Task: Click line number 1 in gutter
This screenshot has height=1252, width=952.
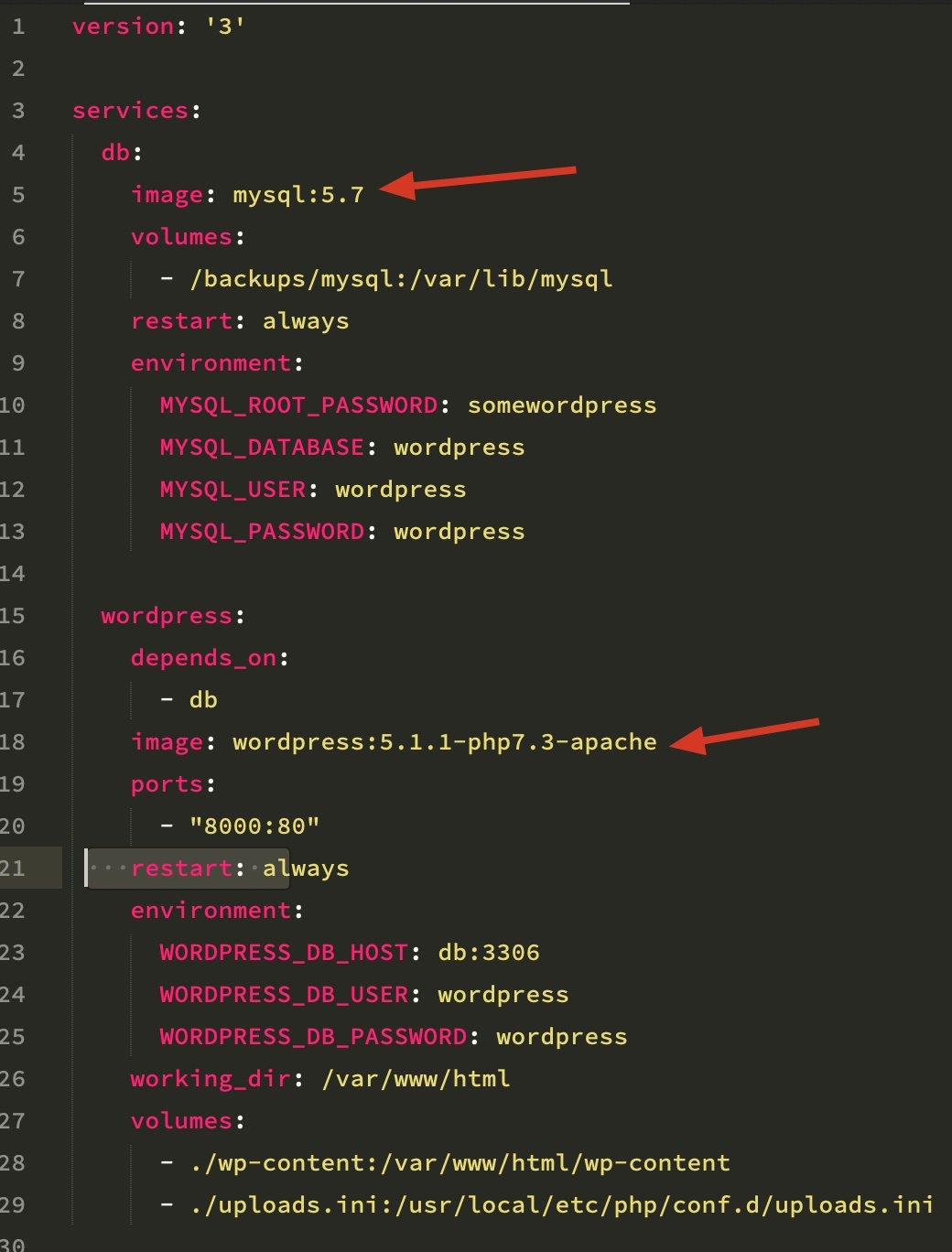Action: [x=18, y=27]
